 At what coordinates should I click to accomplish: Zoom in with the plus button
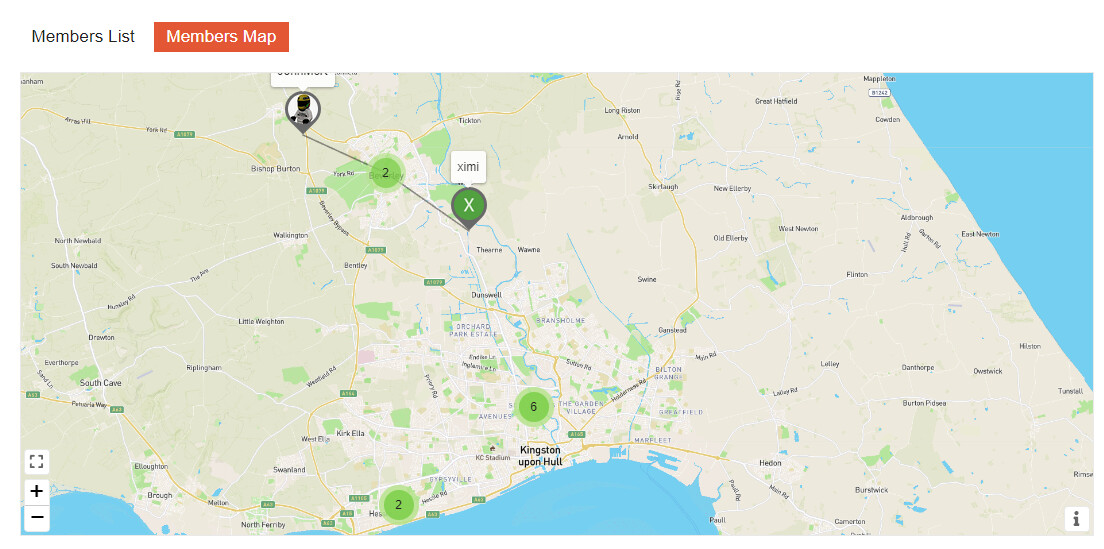37,492
